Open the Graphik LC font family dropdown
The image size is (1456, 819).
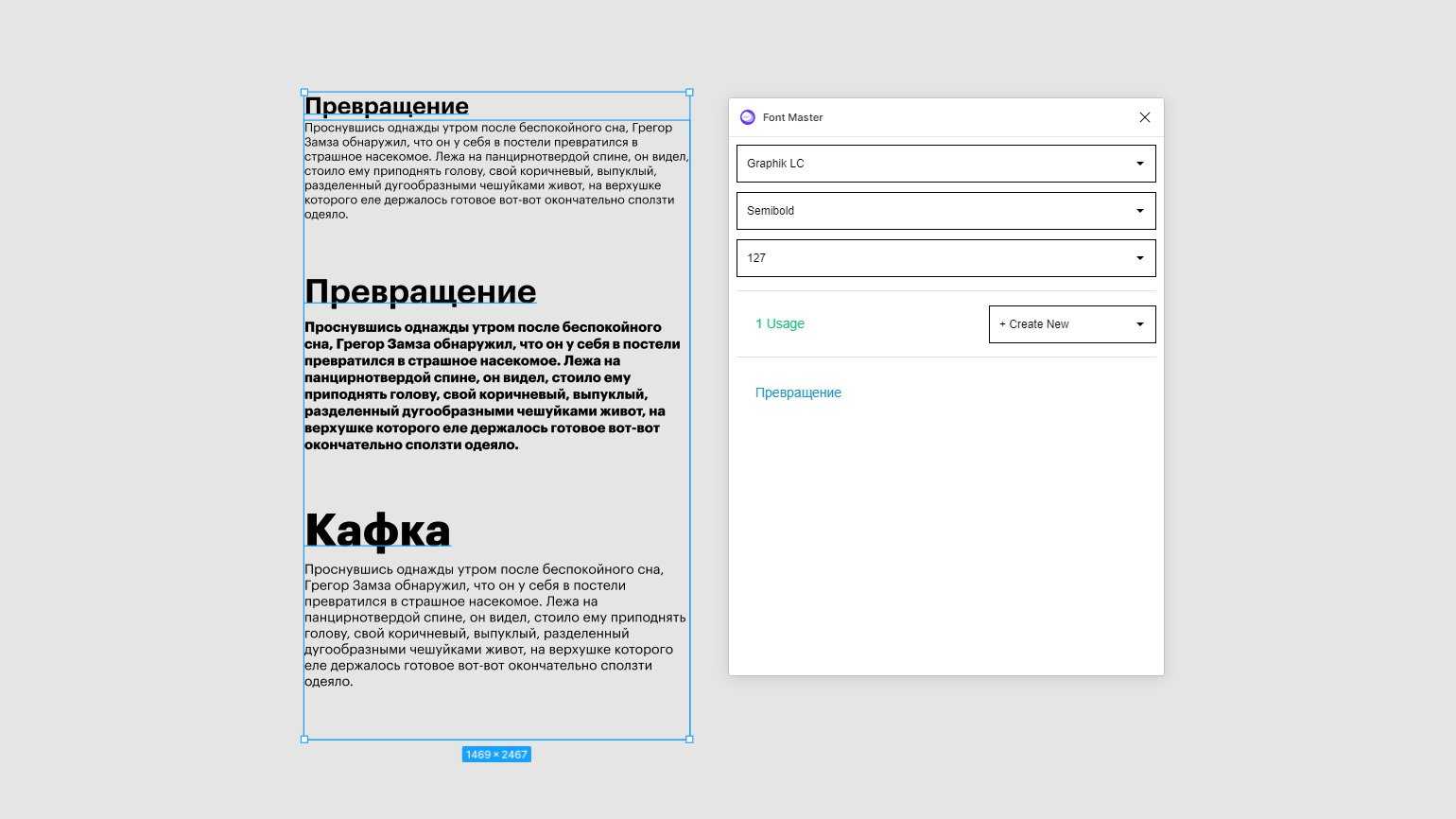[945, 164]
